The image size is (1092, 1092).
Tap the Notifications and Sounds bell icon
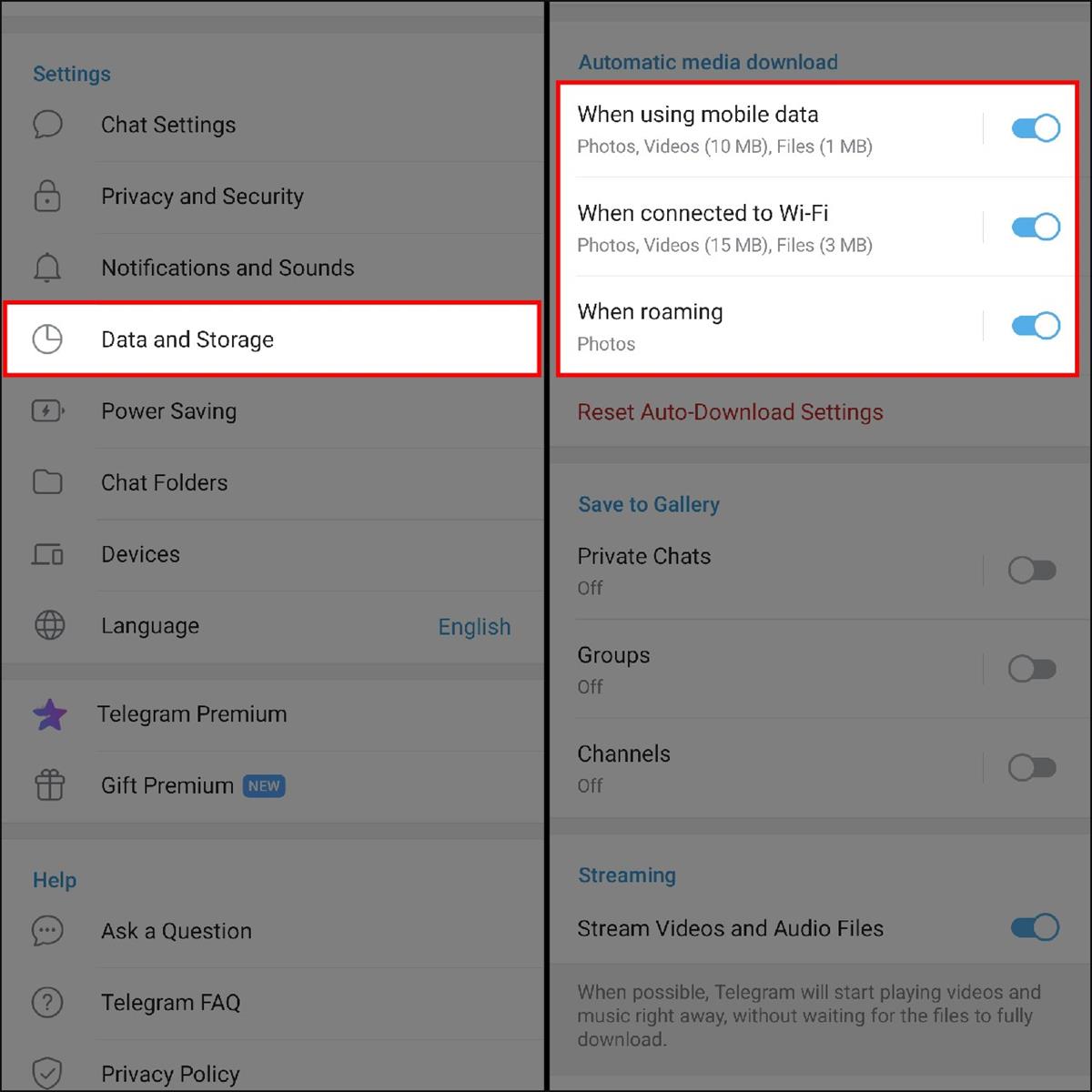pos(47,268)
